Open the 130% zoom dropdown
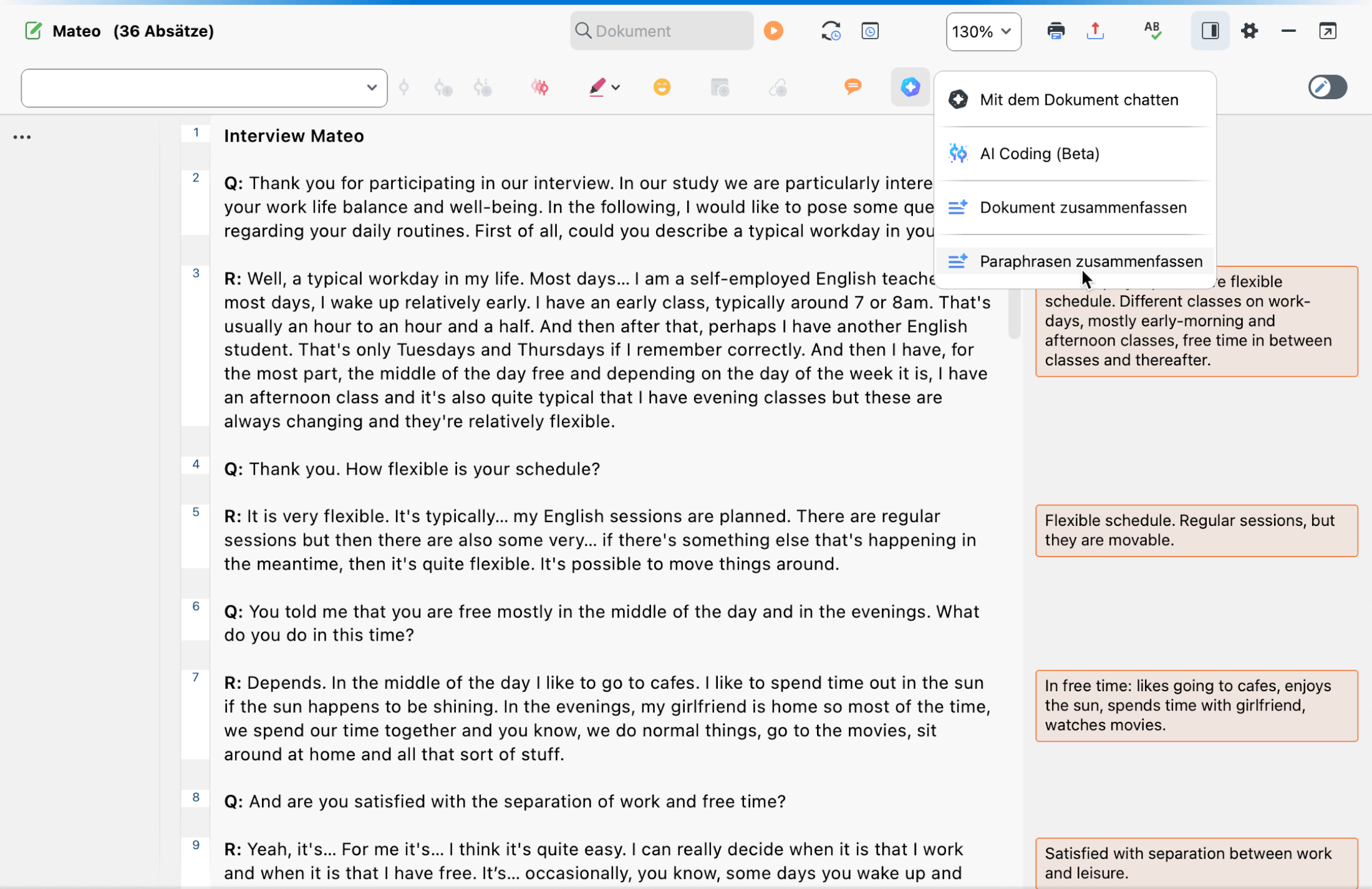 coord(983,31)
